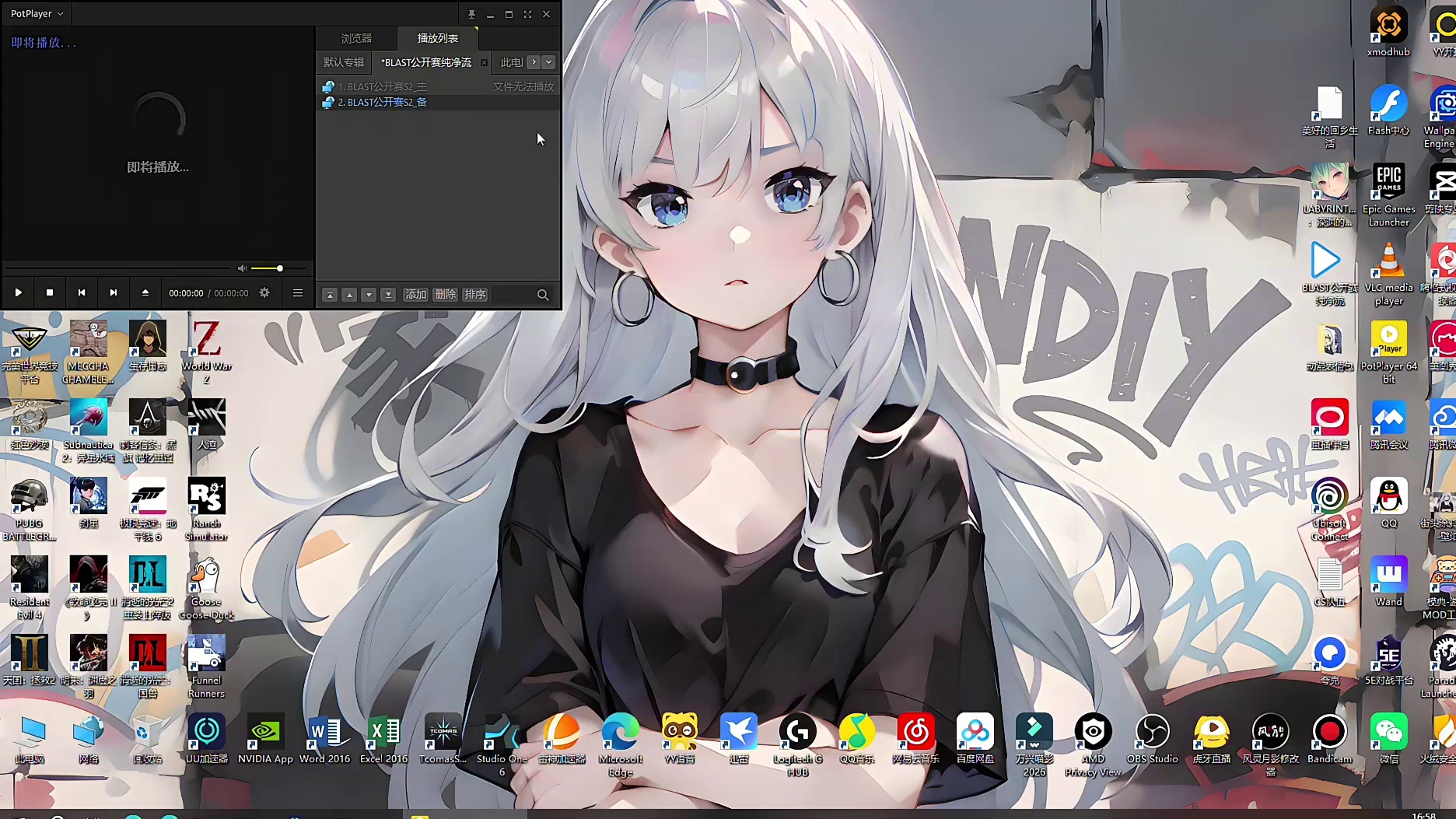Mute audio with the speaker icon
This screenshot has width=1456, height=819.
pyautogui.click(x=242, y=268)
